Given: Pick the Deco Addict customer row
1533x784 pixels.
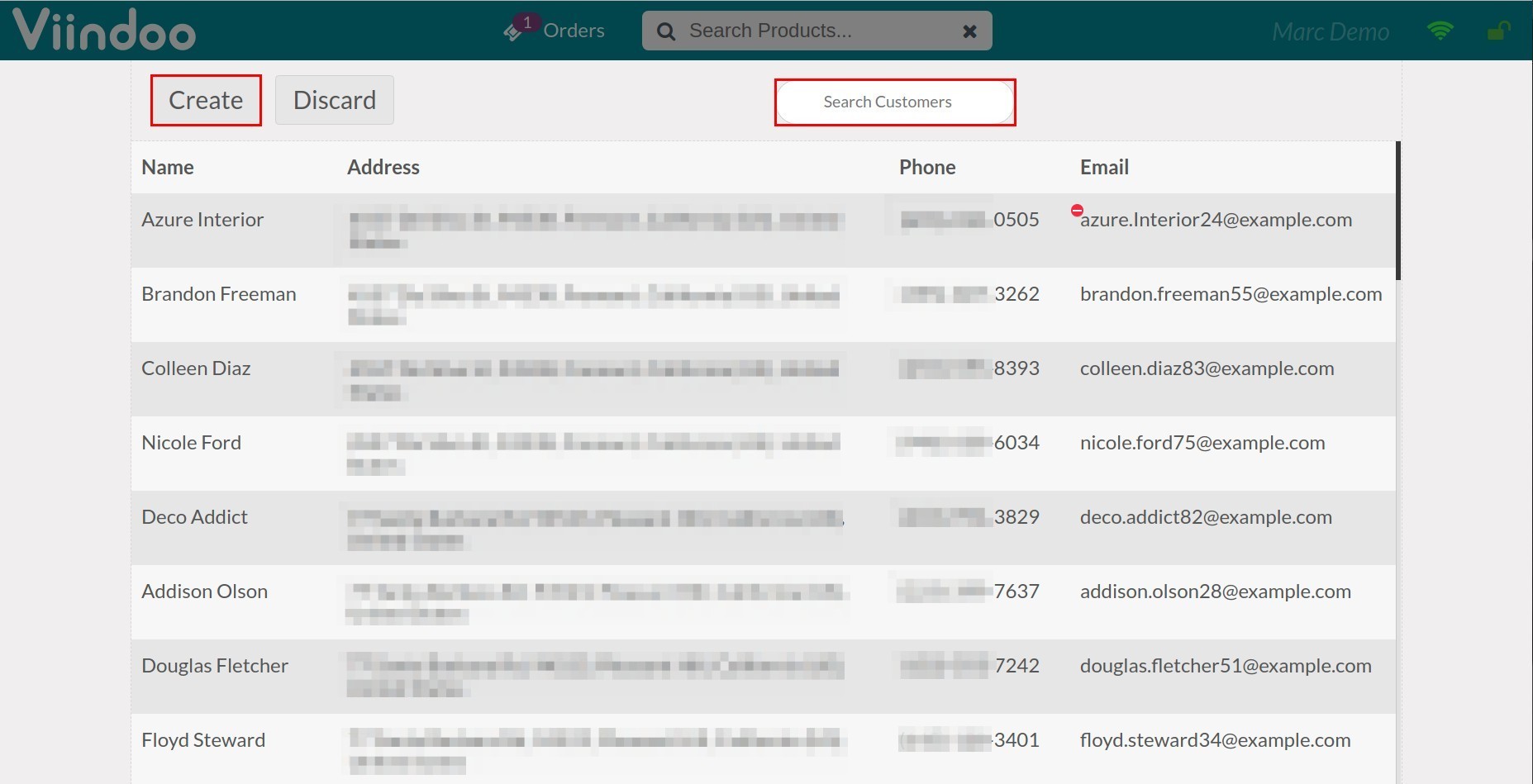Looking at the screenshot, I should click(194, 517).
